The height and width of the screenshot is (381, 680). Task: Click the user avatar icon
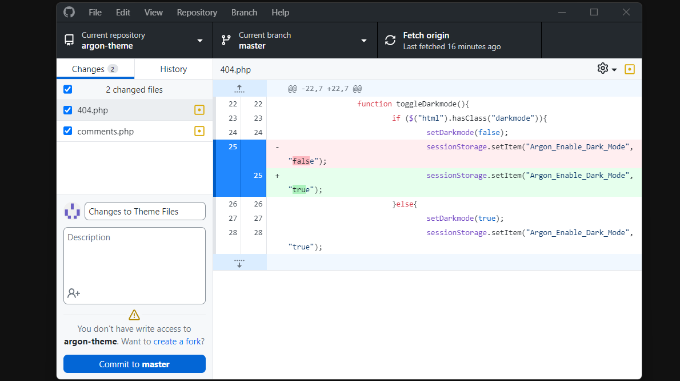tap(72, 212)
